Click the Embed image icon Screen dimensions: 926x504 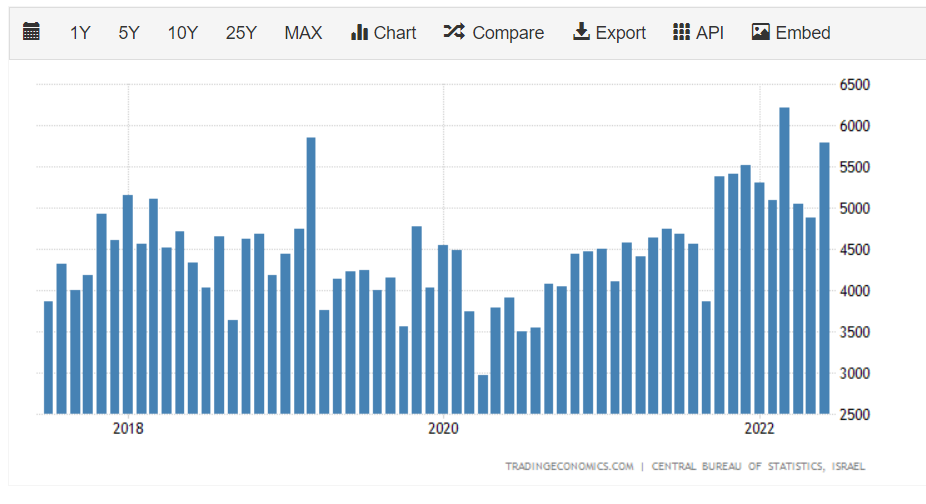pos(761,33)
